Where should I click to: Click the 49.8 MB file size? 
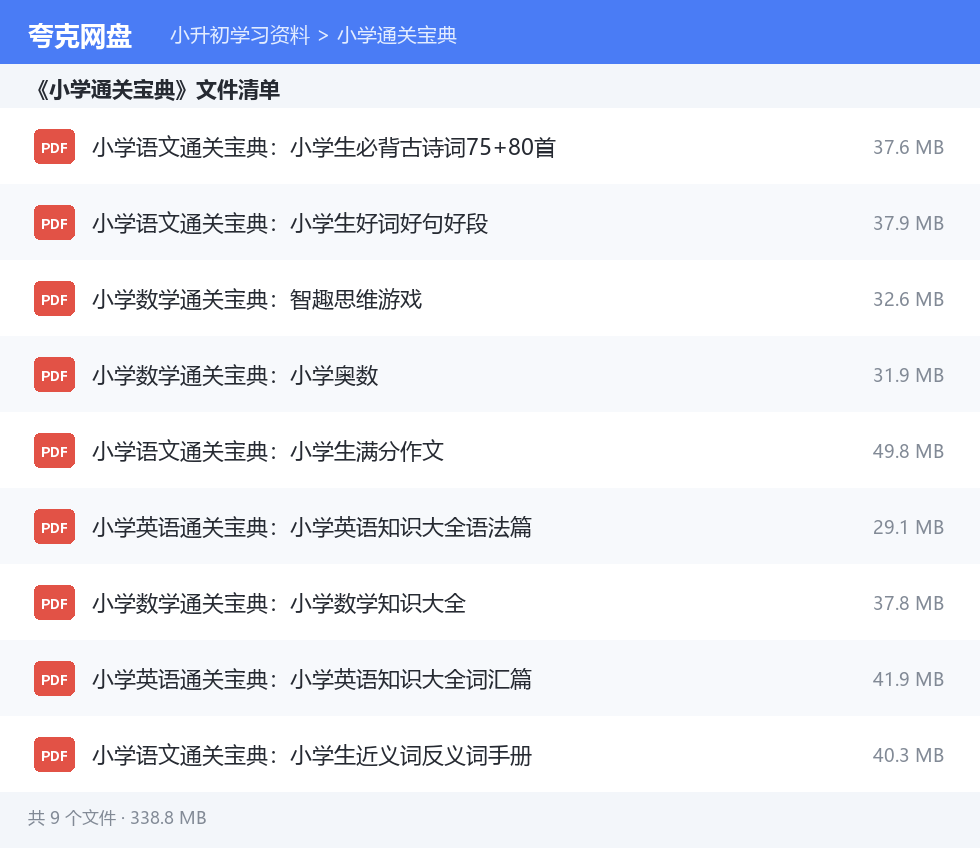(908, 452)
